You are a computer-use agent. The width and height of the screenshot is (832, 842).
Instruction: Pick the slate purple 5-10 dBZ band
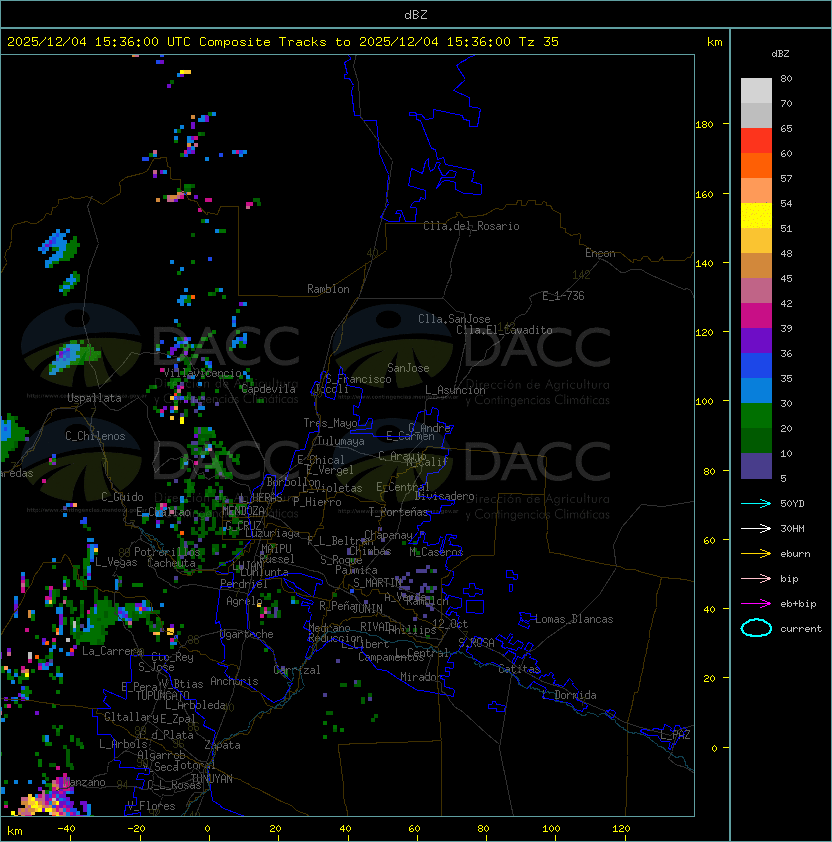756,466
